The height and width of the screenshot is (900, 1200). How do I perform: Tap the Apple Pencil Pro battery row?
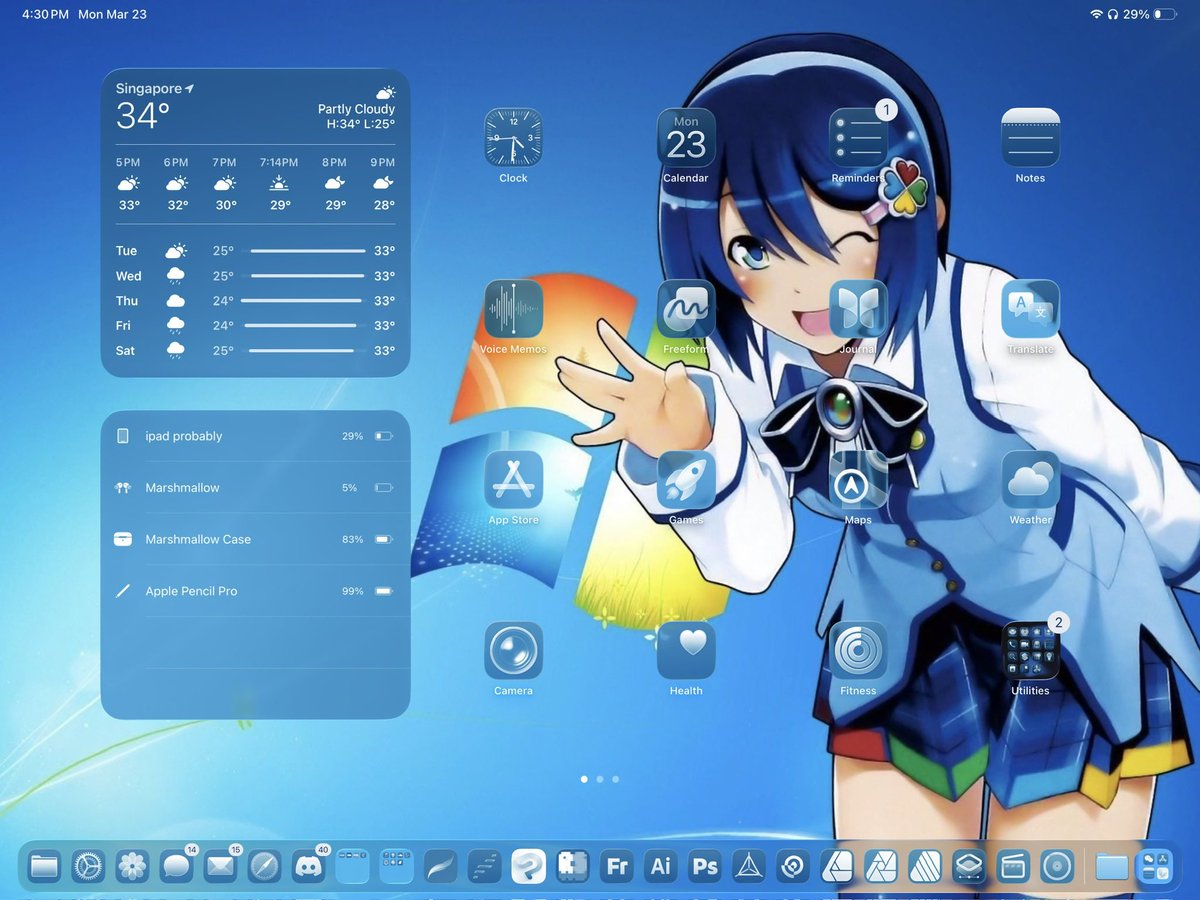click(x=255, y=591)
